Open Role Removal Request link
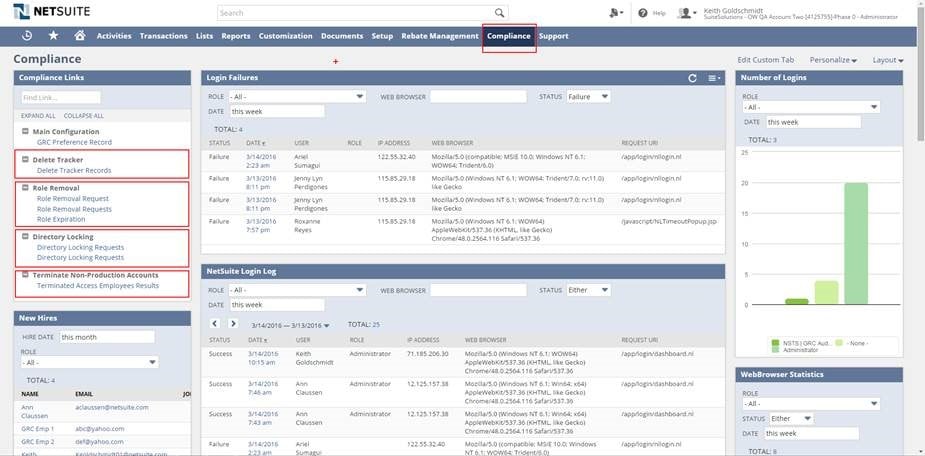The image size is (925, 456). click(x=73, y=199)
